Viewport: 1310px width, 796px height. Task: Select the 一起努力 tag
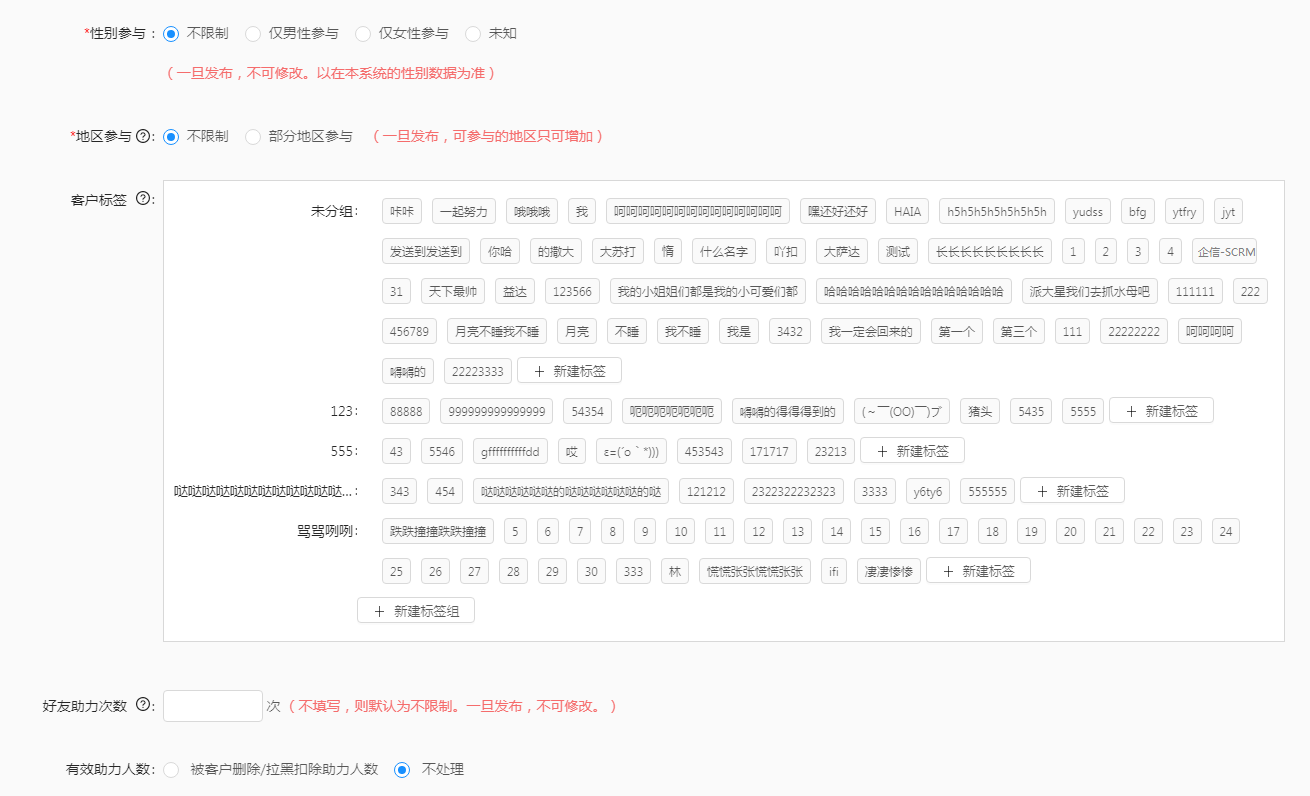pyautogui.click(x=464, y=211)
